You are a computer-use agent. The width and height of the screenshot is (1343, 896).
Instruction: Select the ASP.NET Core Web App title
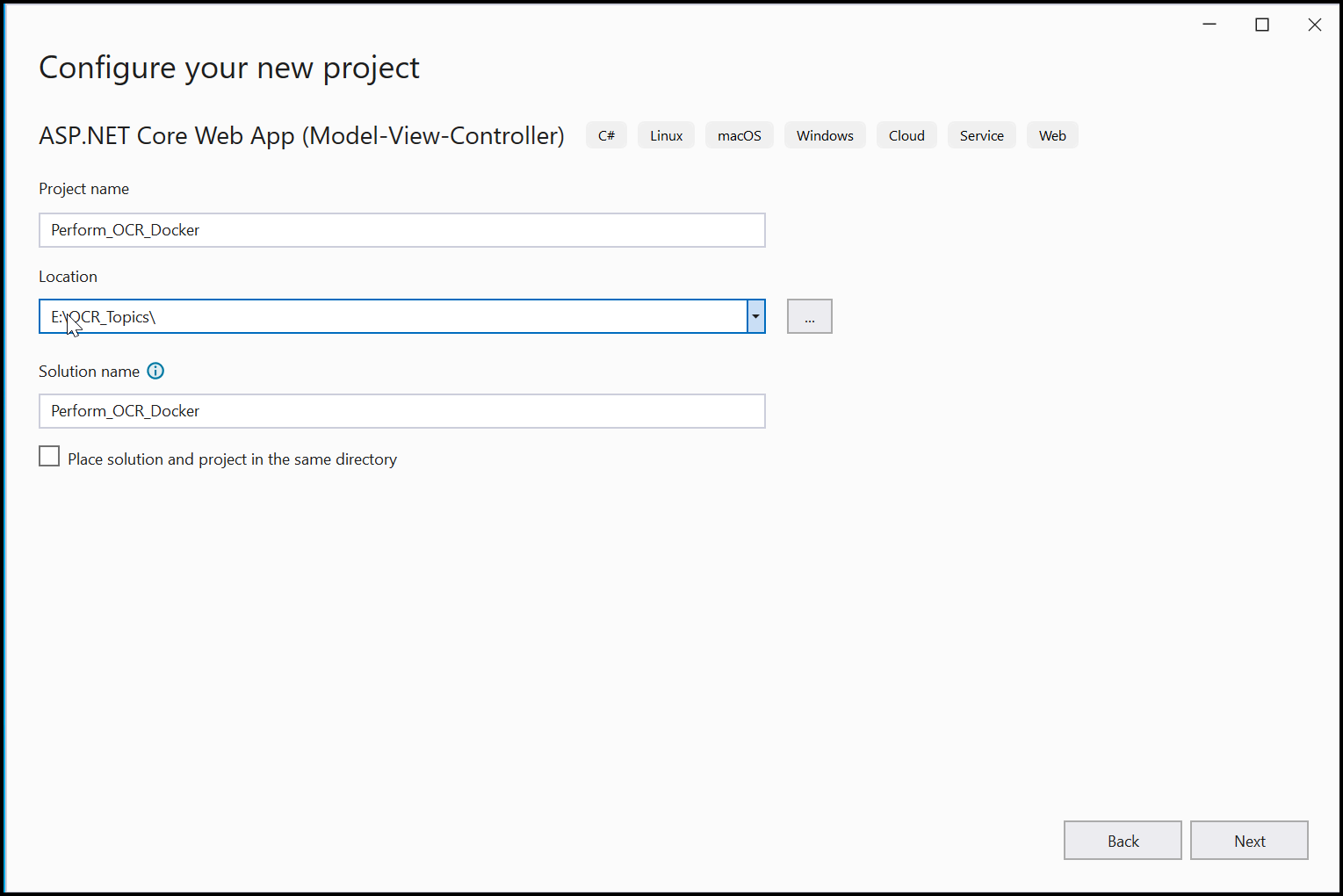[x=301, y=135]
